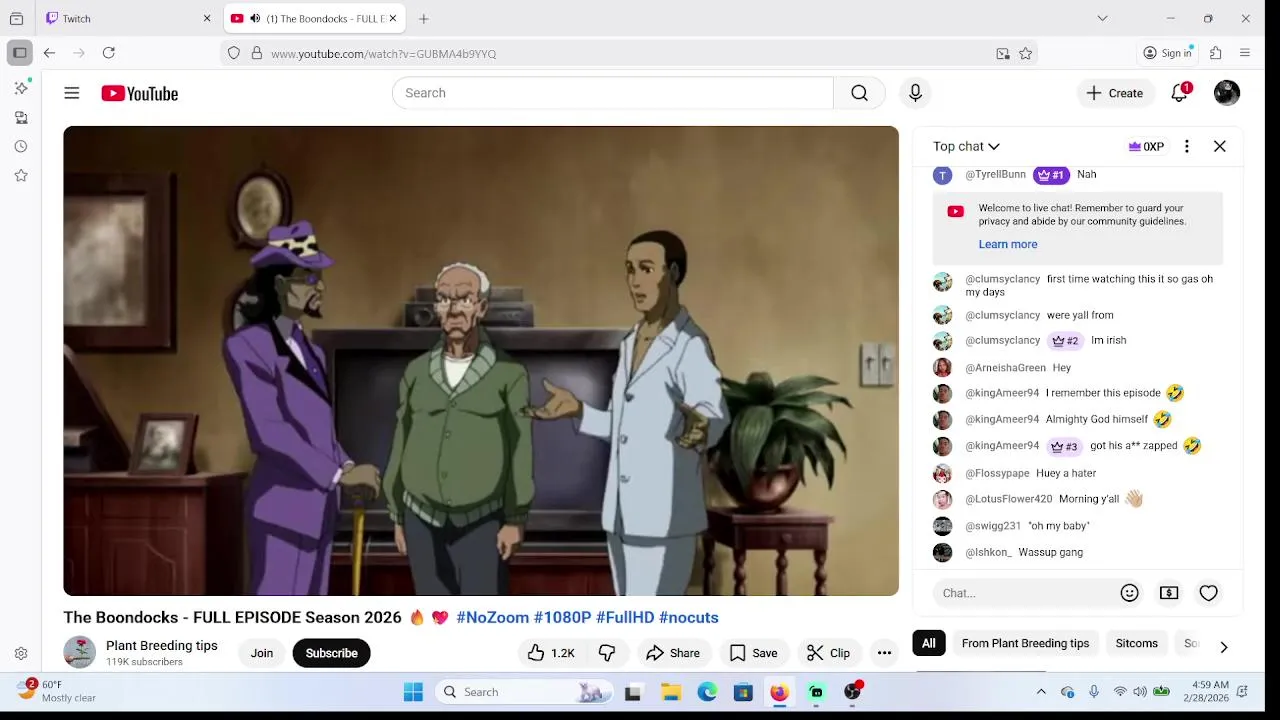Open sidebar settings gear icon
This screenshot has height=720, width=1280.
(21, 653)
